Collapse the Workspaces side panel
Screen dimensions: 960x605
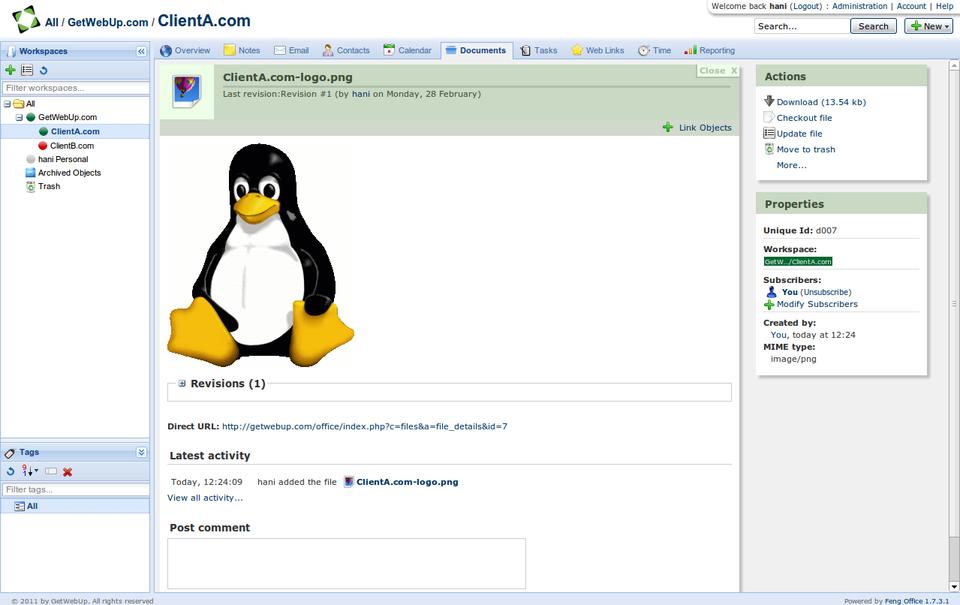141,51
